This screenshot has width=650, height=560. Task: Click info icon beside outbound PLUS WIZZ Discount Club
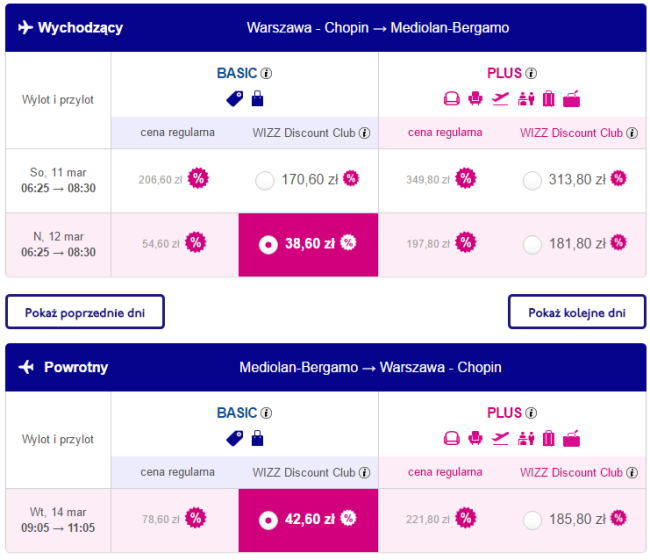click(x=632, y=133)
